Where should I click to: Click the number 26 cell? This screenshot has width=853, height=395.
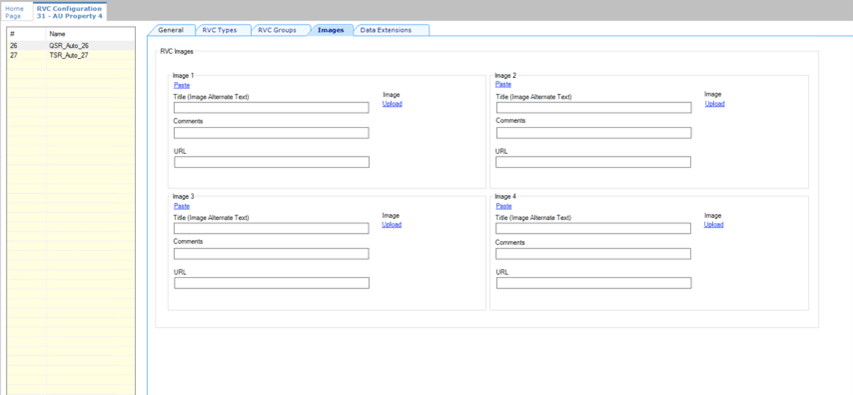pos(27,46)
